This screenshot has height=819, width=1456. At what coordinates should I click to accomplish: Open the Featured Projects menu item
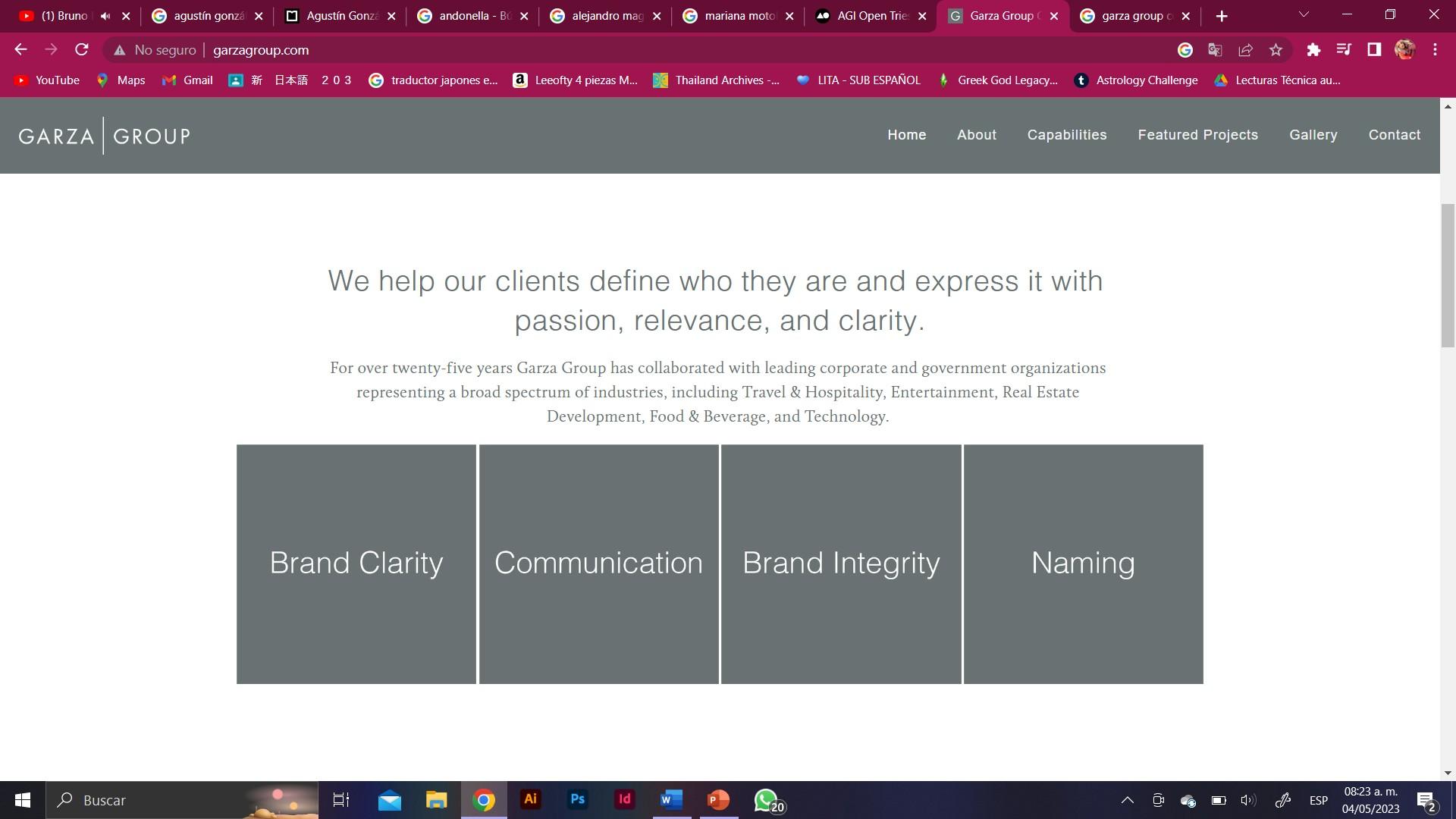1197,135
